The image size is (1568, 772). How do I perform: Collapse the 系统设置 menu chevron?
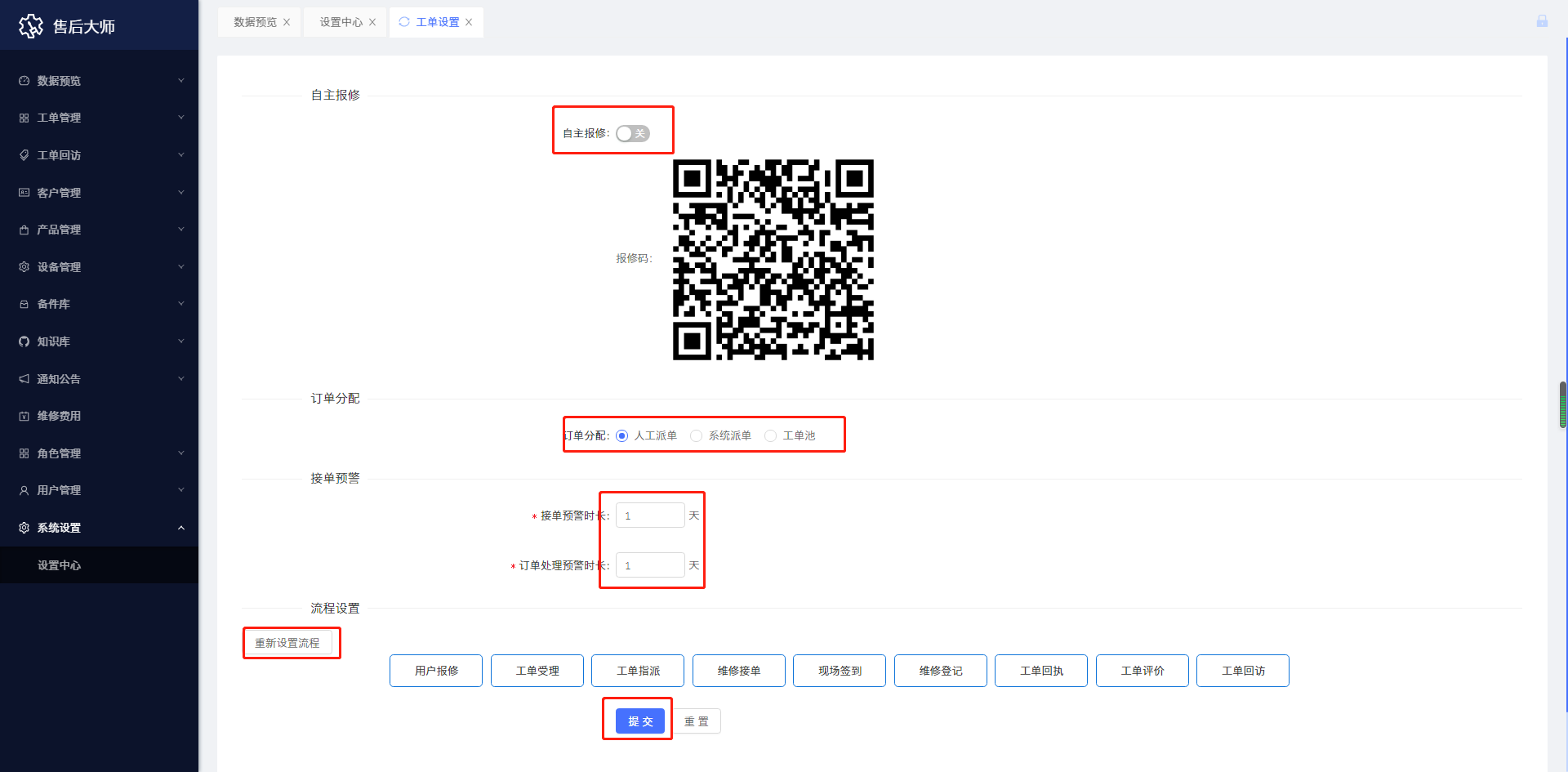click(x=181, y=528)
